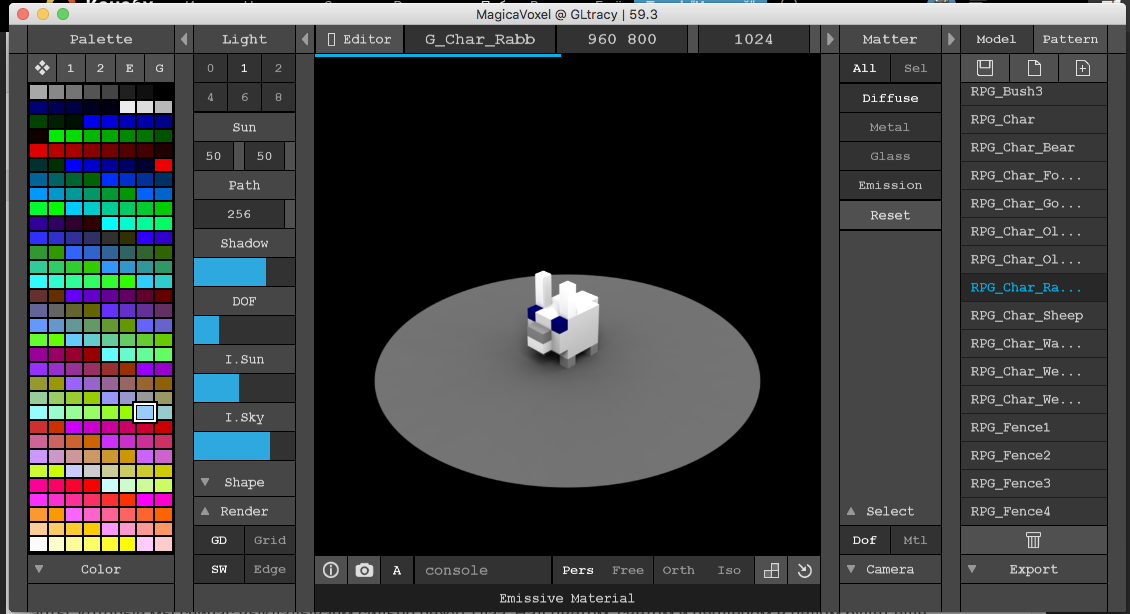This screenshot has height=614, width=1130.
Task: Click the save model icon
Action: click(x=984, y=68)
